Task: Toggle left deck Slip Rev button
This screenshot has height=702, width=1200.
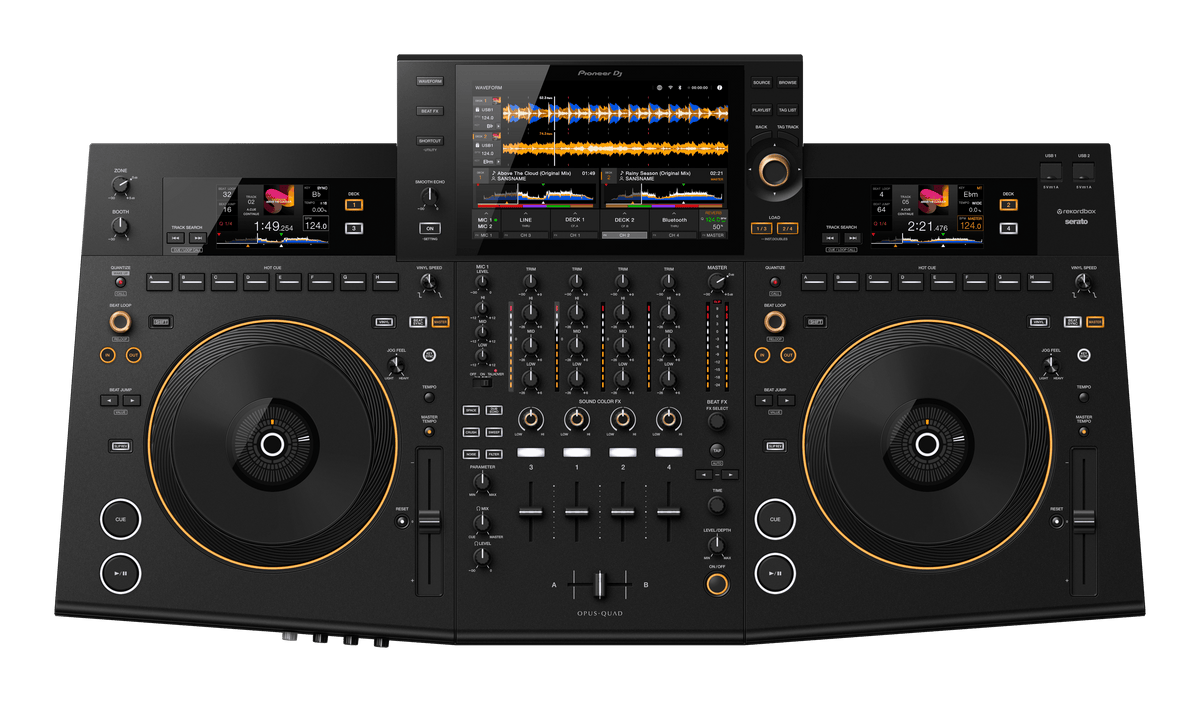Action: [120, 446]
